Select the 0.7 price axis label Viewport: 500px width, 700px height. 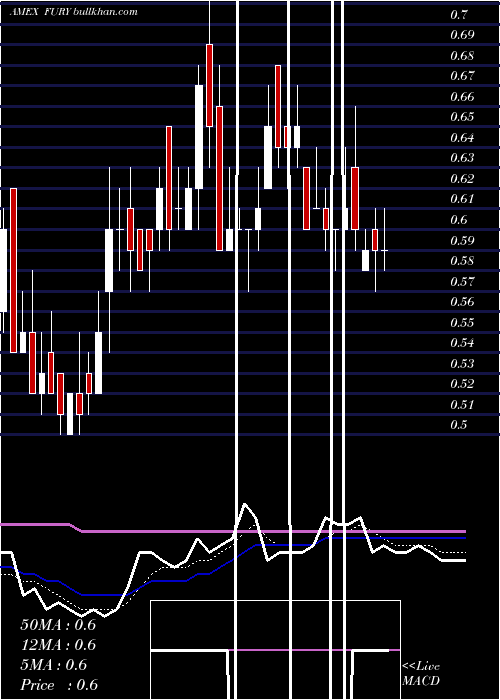coord(459,15)
